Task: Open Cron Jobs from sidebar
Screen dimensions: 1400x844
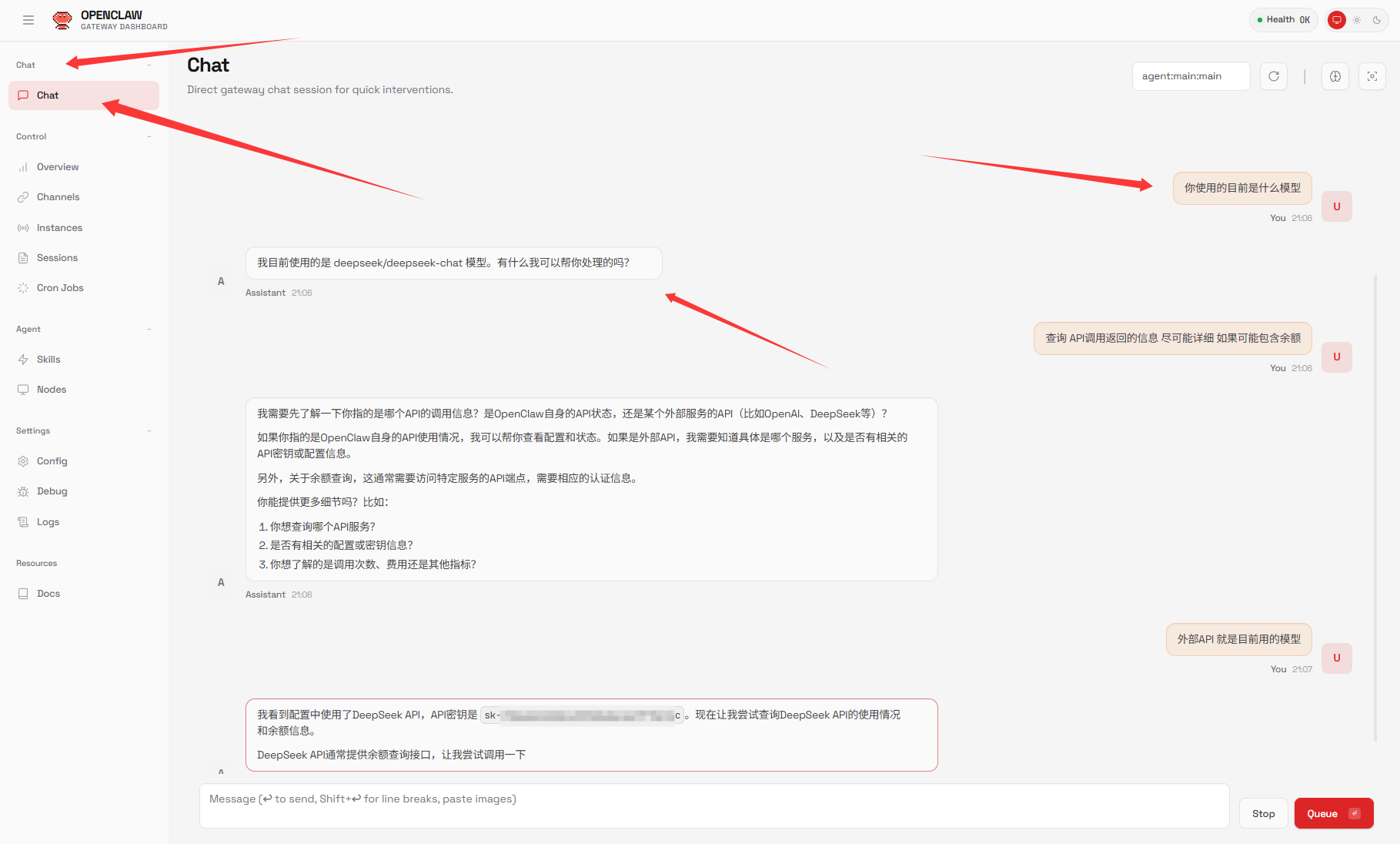Action: pos(60,288)
